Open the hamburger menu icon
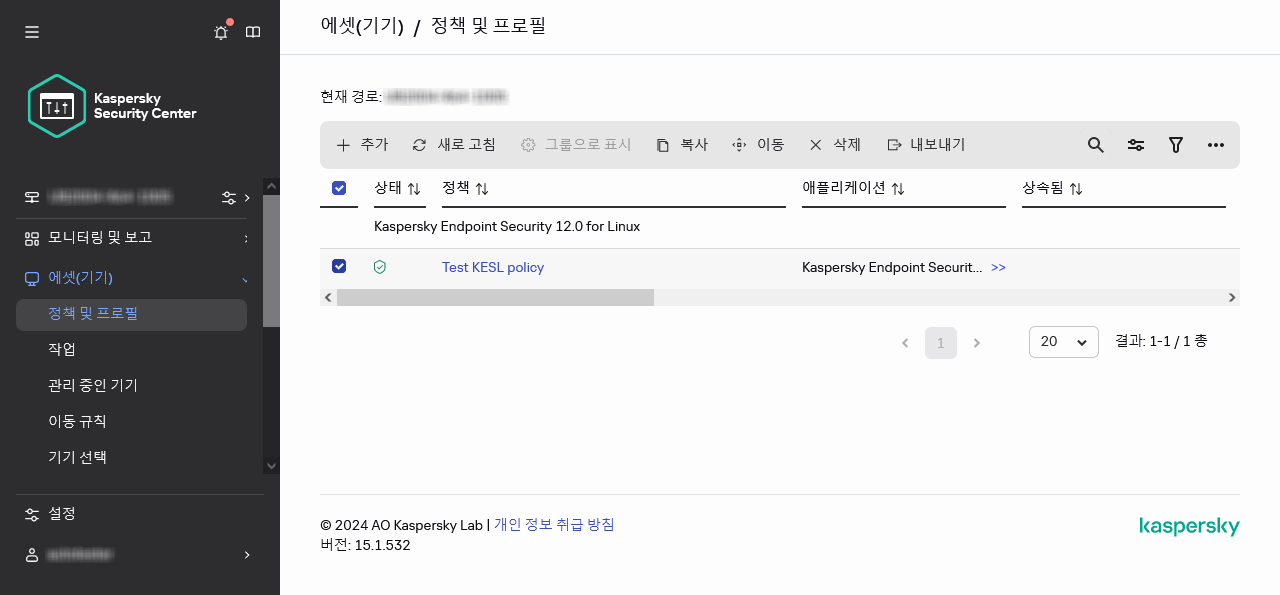 (31, 32)
